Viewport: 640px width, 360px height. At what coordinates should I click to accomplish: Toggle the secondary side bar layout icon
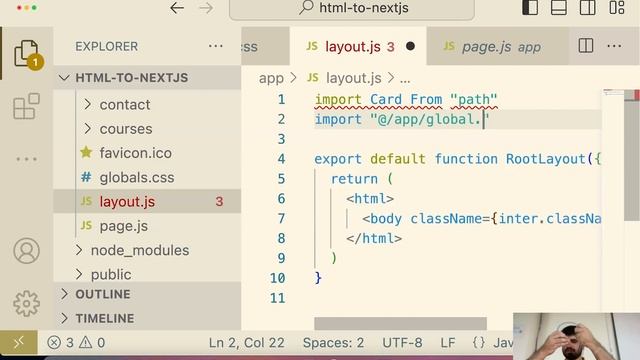[588, 8]
